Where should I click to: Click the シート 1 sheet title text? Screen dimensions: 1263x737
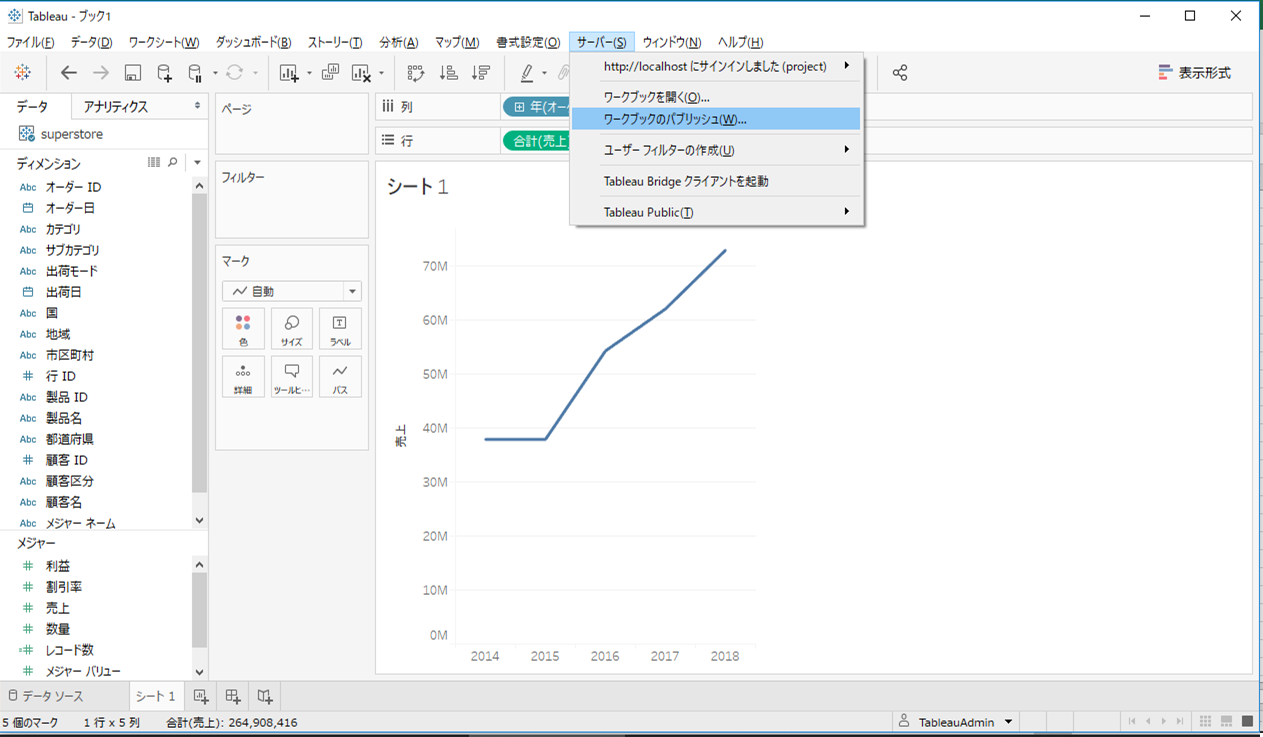tap(418, 186)
